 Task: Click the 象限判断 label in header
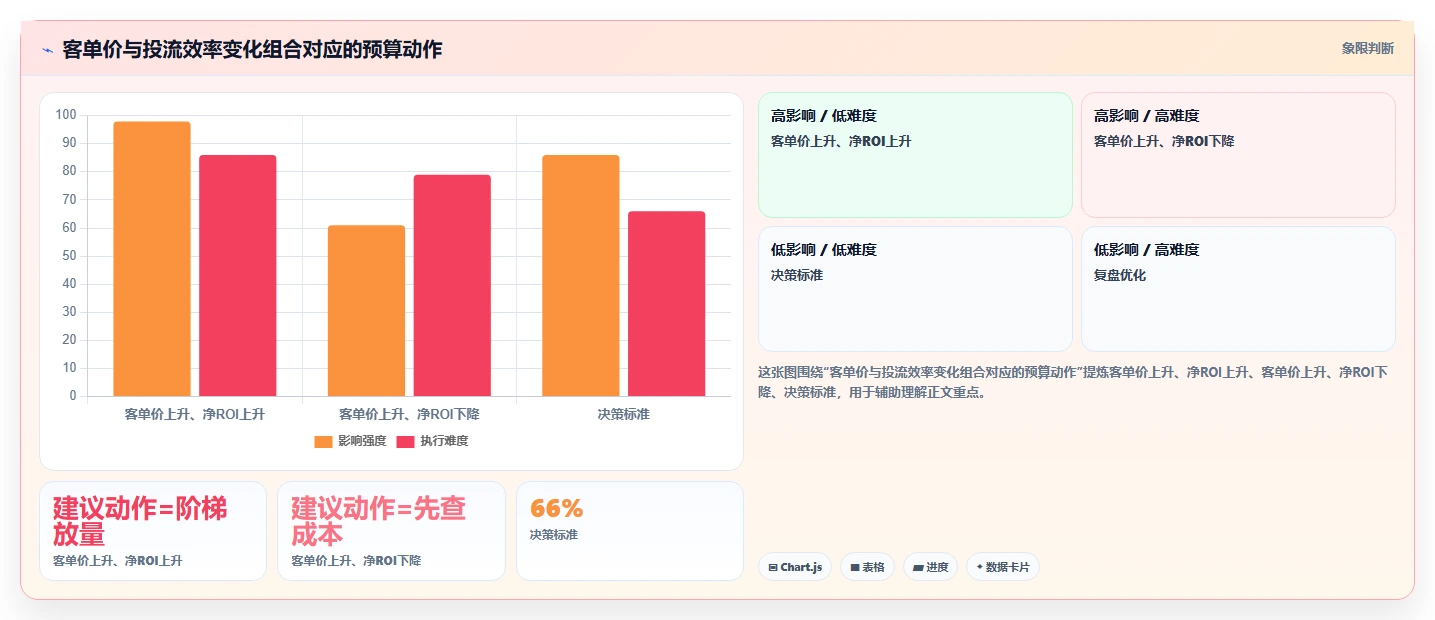(x=1367, y=48)
